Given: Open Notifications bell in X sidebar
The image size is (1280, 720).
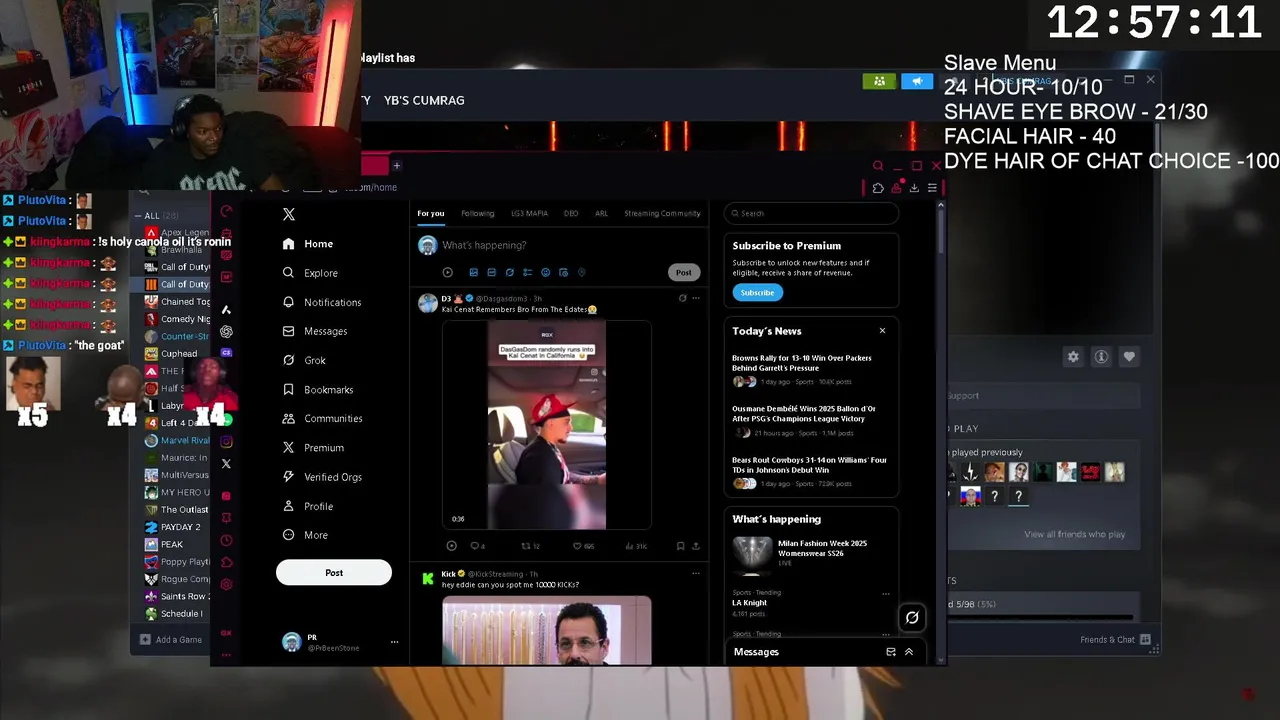Looking at the screenshot, I should 289,302.
